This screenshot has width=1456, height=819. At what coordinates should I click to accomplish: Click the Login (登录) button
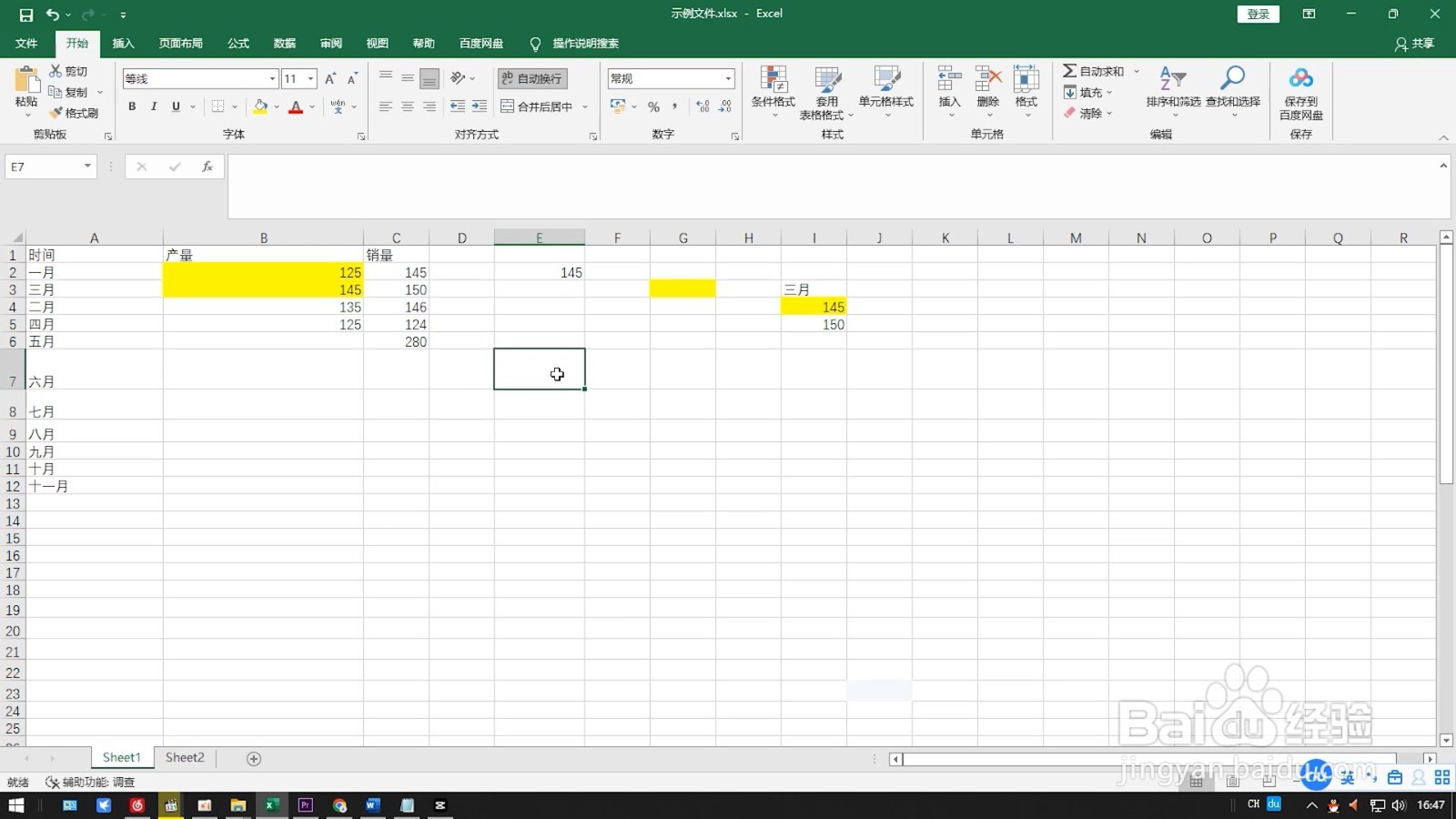click(x=1259, y=14)
